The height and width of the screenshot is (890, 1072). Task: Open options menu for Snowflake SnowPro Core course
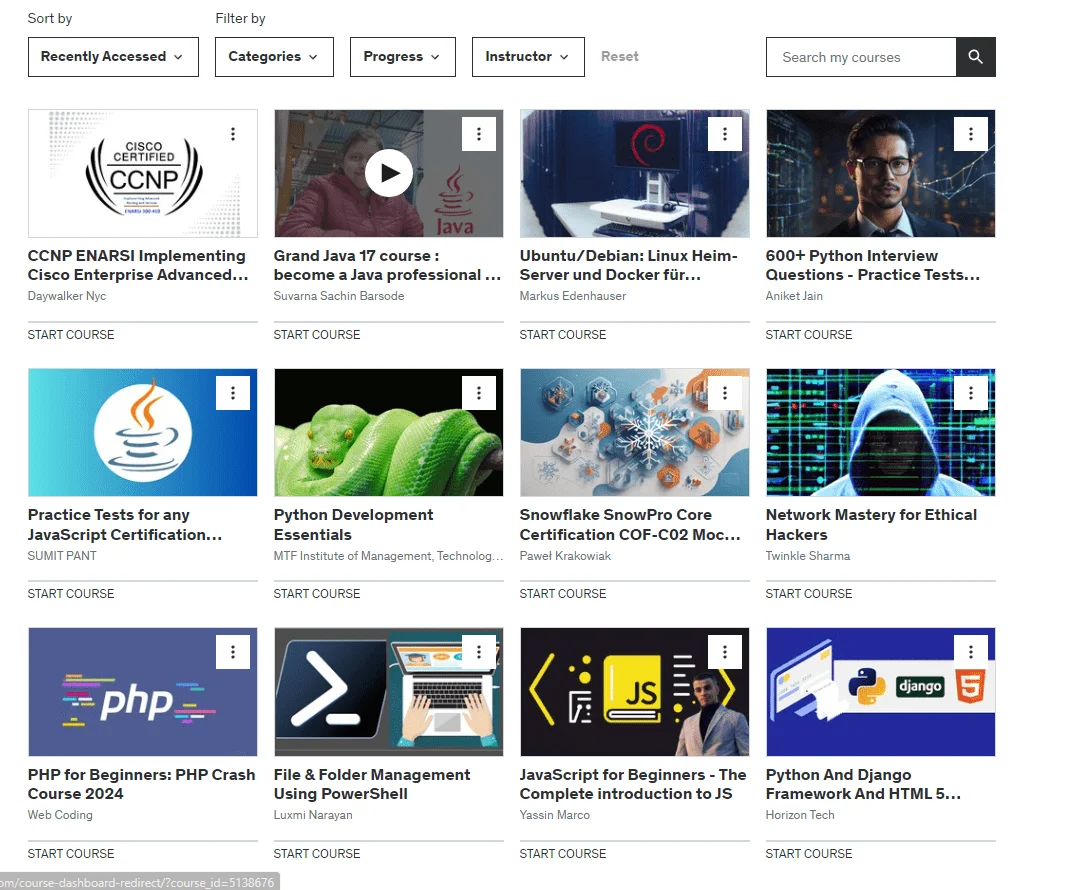(x=725, y=393)
